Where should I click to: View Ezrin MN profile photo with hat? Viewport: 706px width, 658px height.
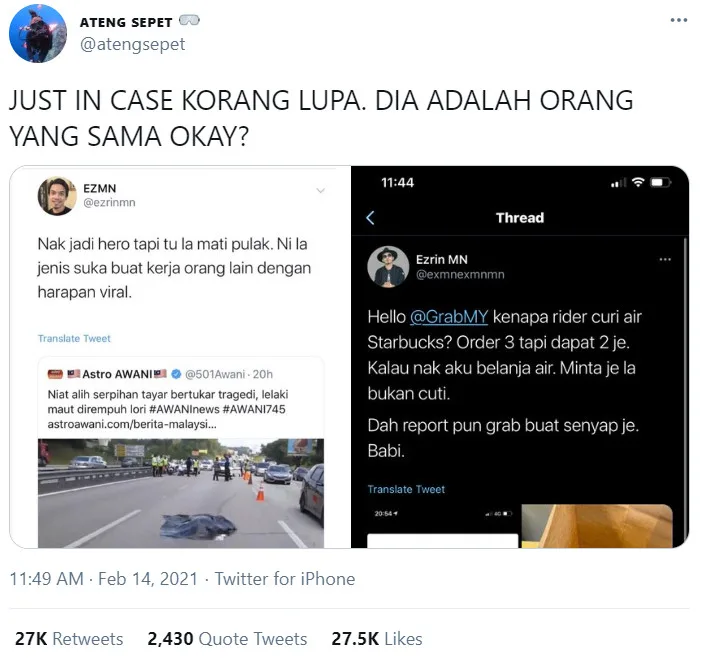[x=388, y=267]
